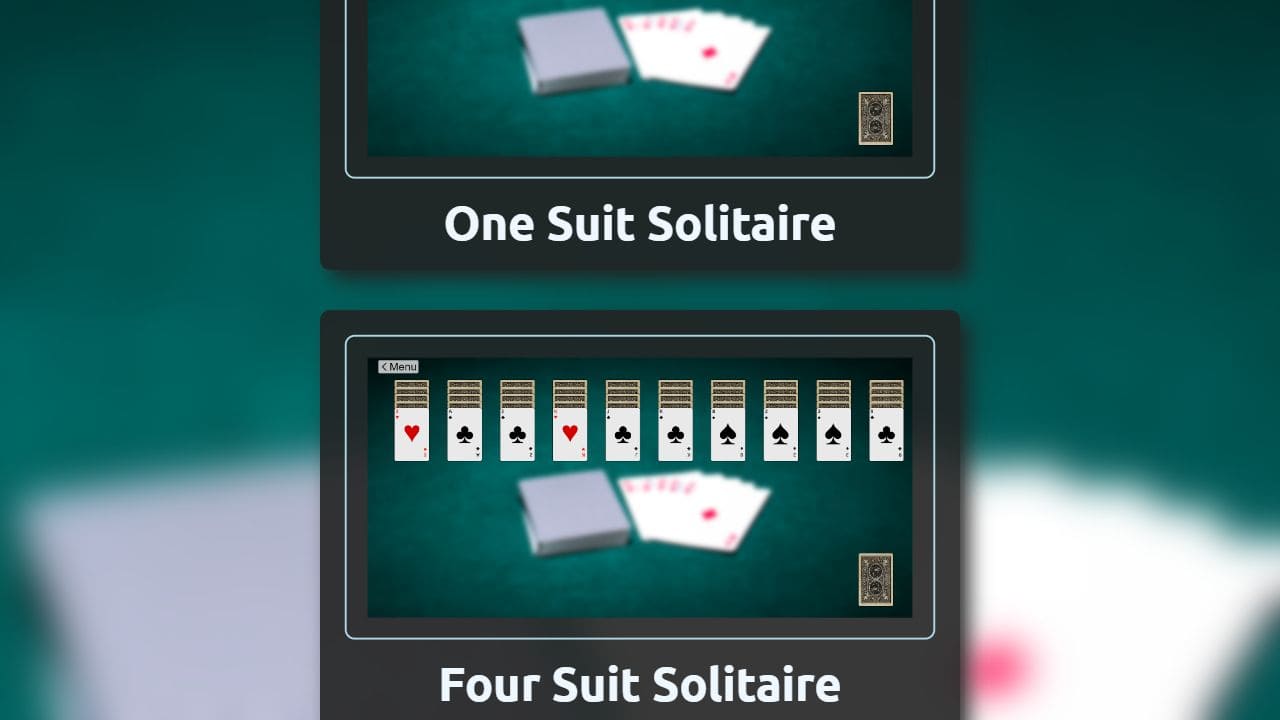
Task: Select the spade card in eighth column
Action: pyautogui.click(x=781, y=434)
